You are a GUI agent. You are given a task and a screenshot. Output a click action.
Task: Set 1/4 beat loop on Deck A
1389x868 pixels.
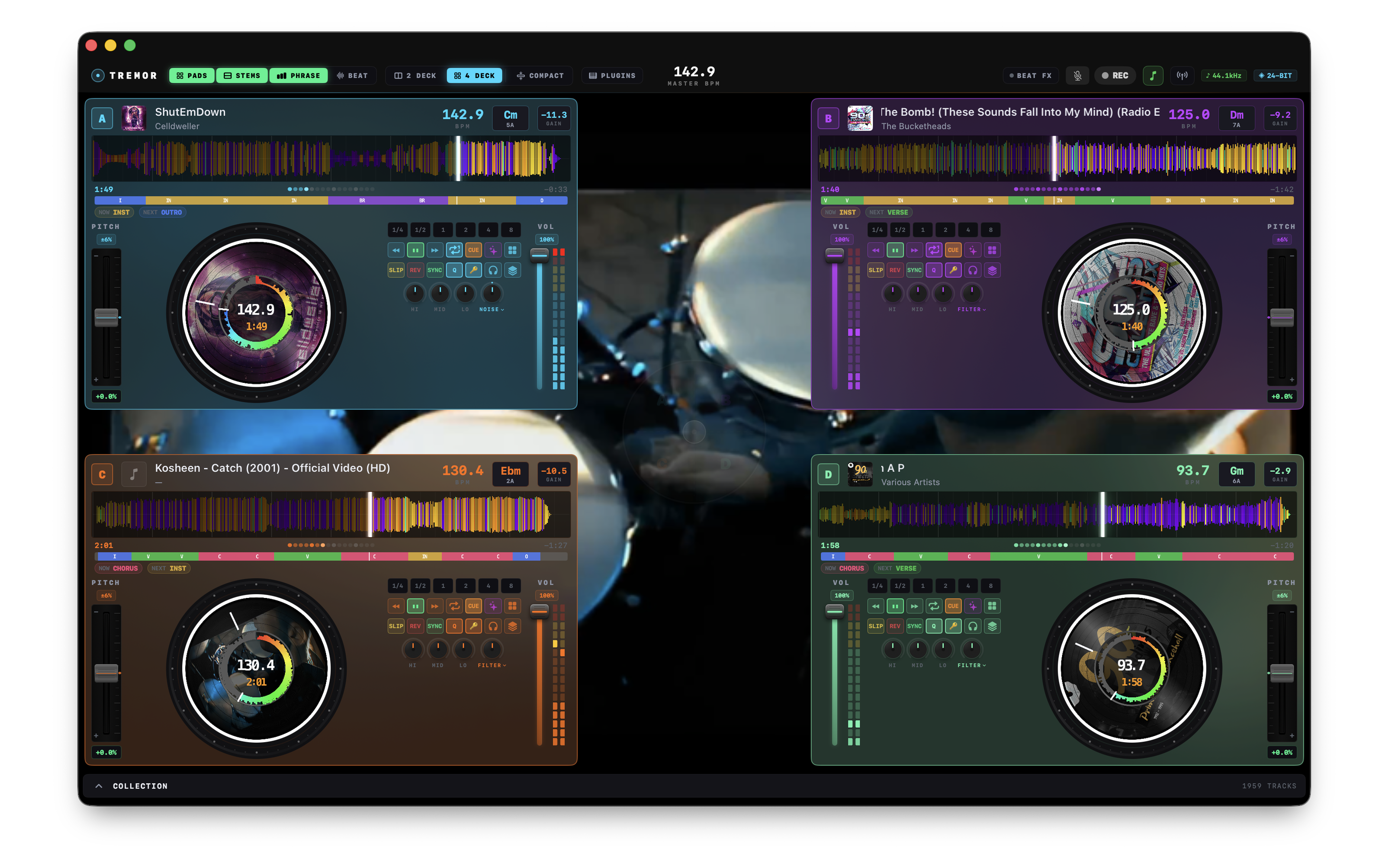(397, 230)
